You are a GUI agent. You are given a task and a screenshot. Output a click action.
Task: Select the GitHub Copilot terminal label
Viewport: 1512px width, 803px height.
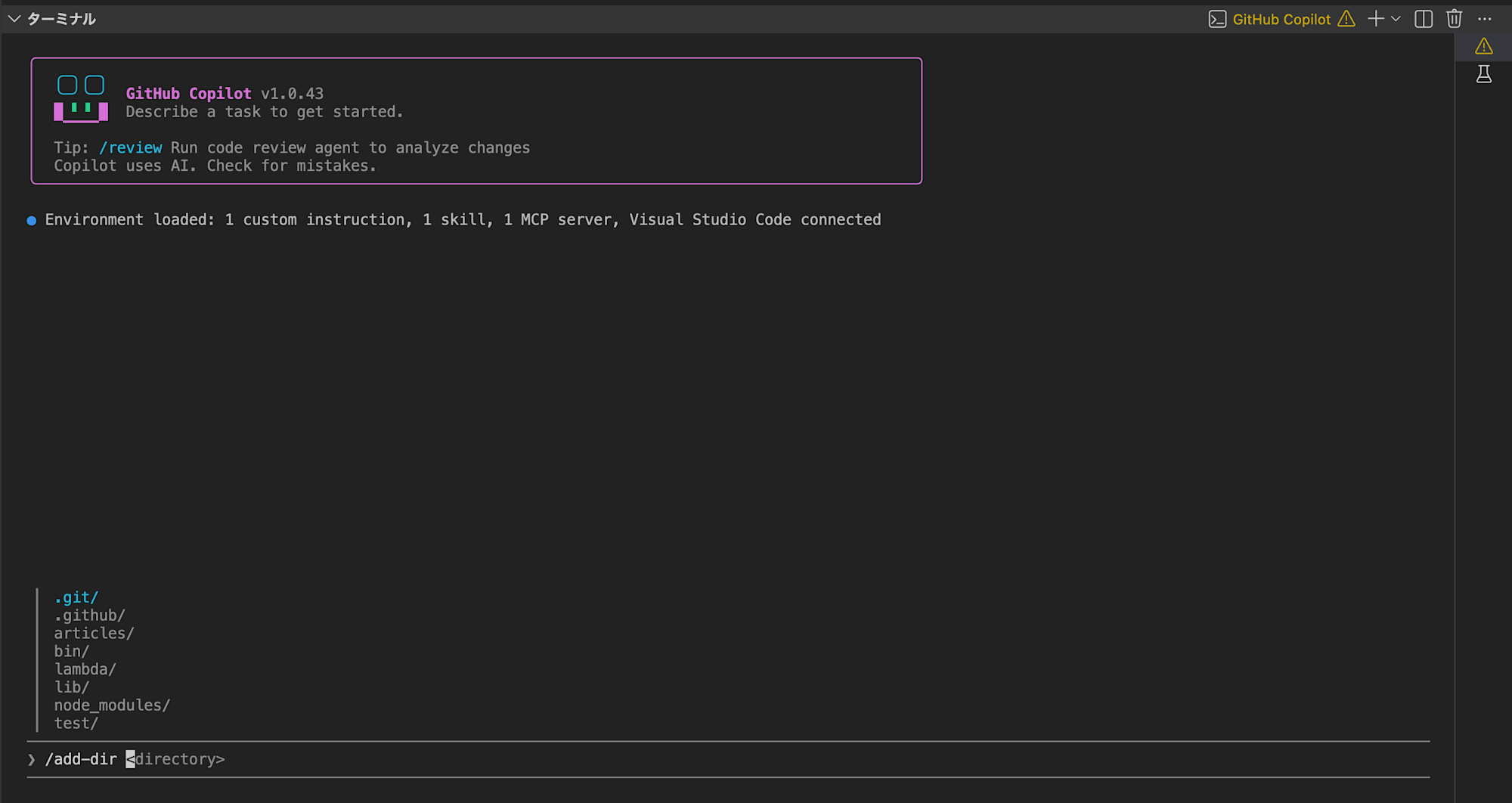[1281, 19]
